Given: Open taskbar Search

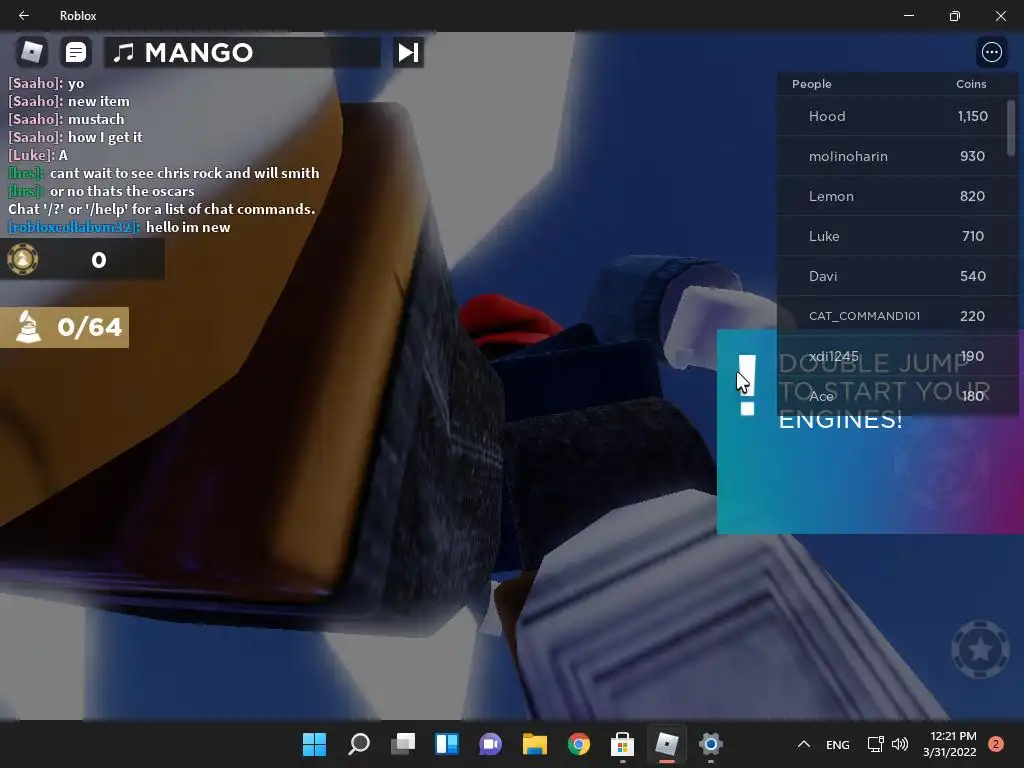Looking at the screenshot, I should (x=359, y=744).
